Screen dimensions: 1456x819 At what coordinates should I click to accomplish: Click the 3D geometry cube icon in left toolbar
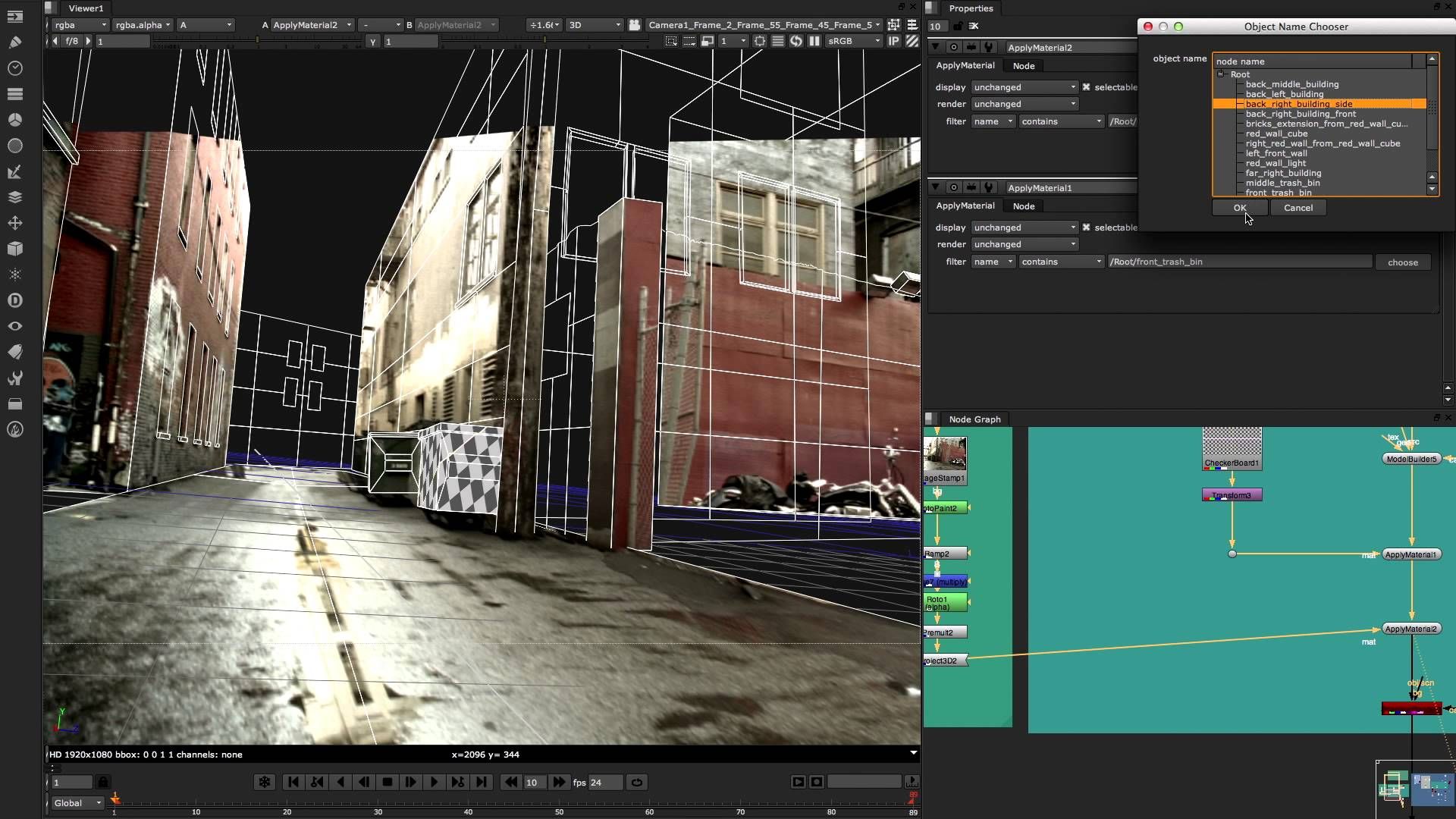click(x=14, y=249)
